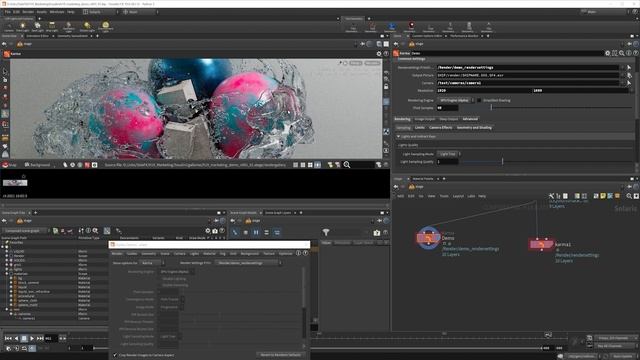Click the Pixel Samples value field
Screen dimensions: 640x360
point(447,108)
